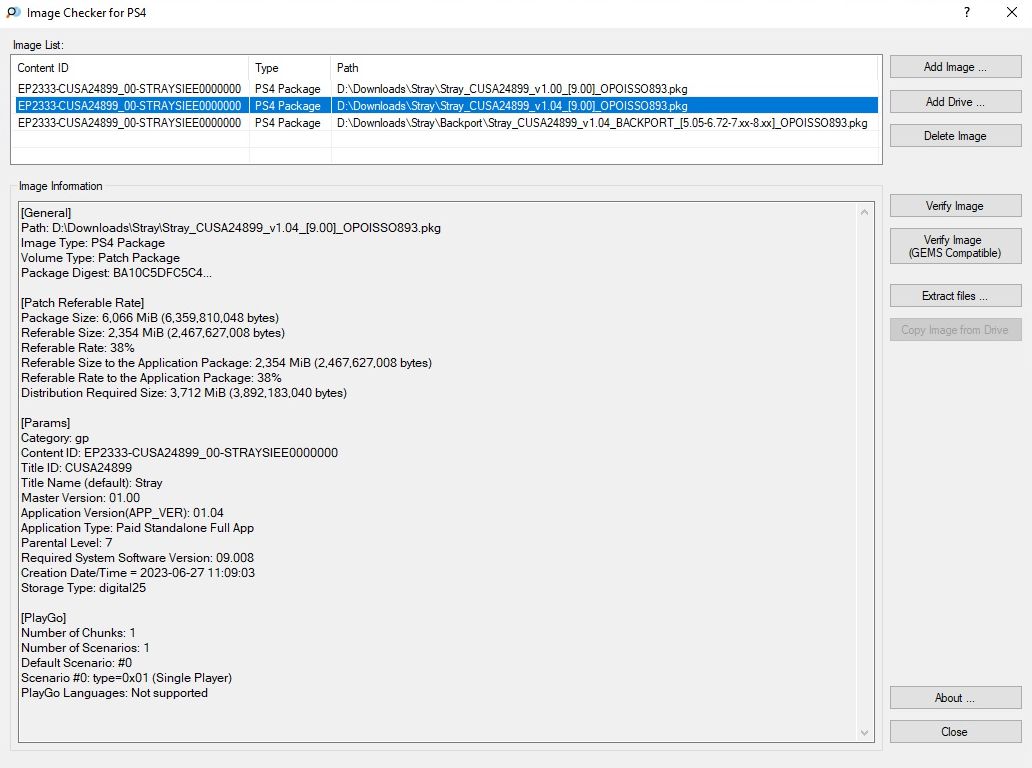The image size is (1032, 768).
Task: Open the About dialog
Action: (x=955, y=698)
